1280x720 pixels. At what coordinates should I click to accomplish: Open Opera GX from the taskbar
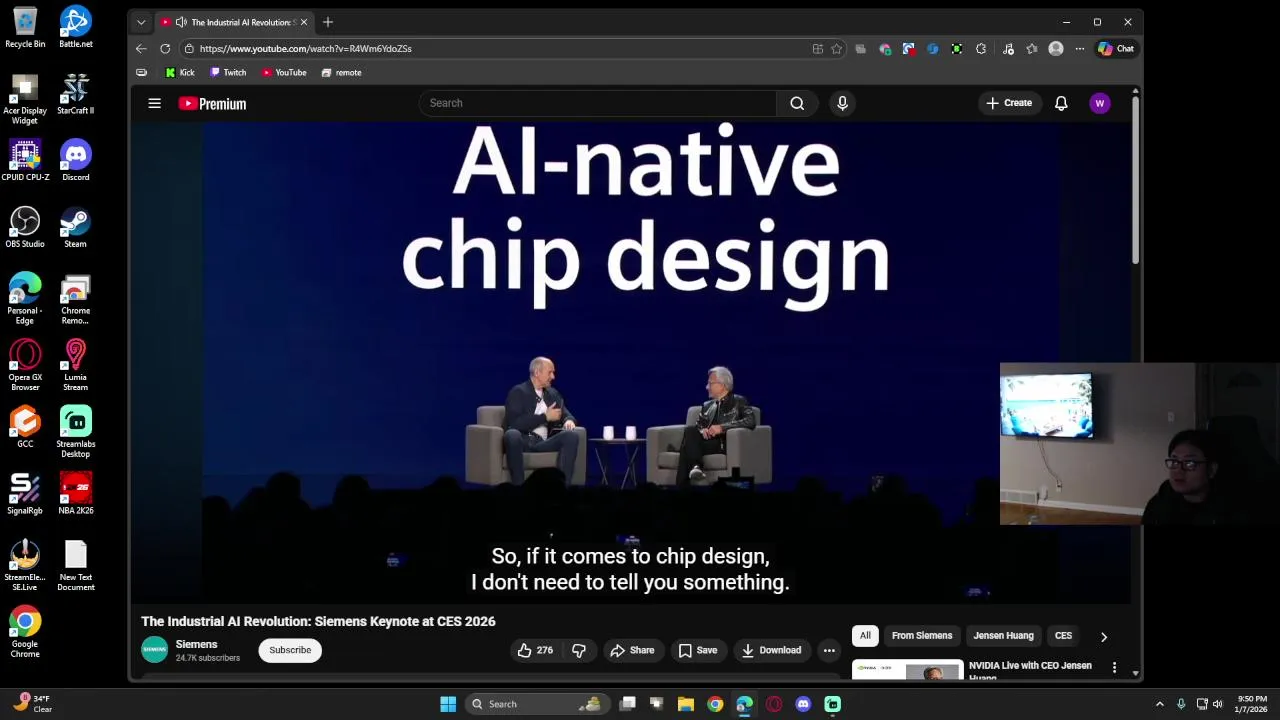point(773,704)
